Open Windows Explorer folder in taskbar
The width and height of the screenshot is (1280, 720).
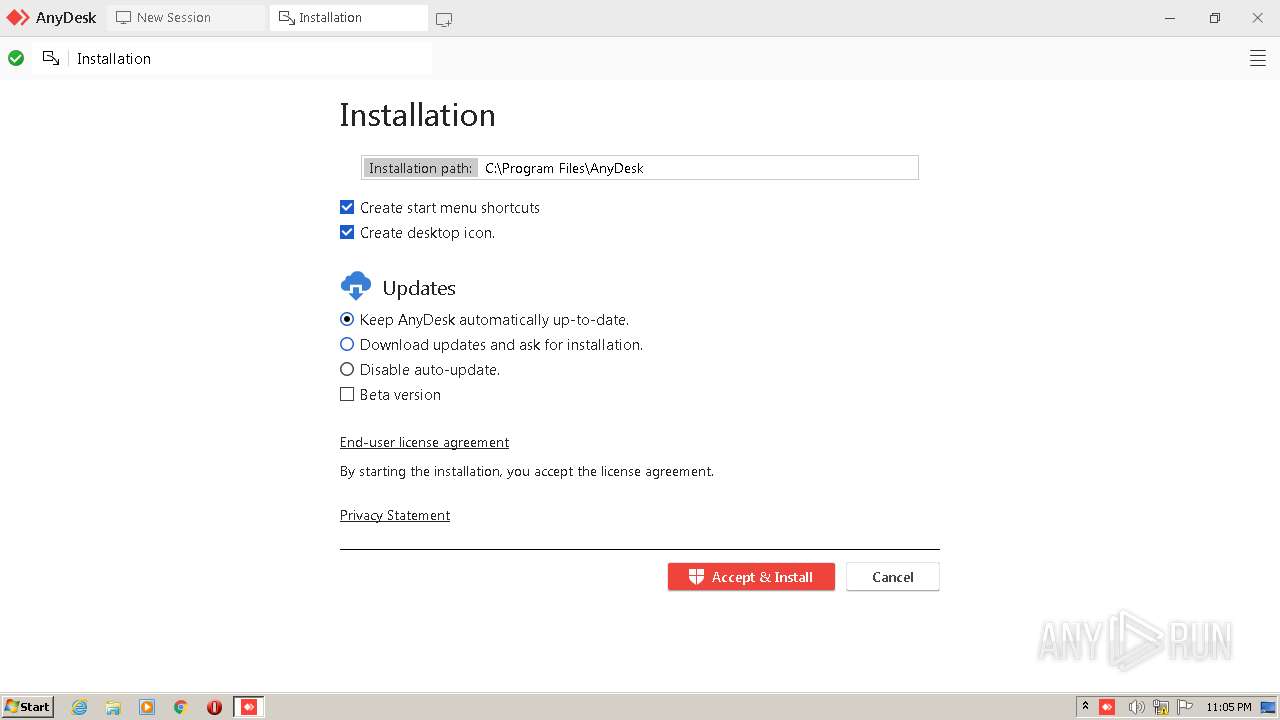[x=113, y=707]
